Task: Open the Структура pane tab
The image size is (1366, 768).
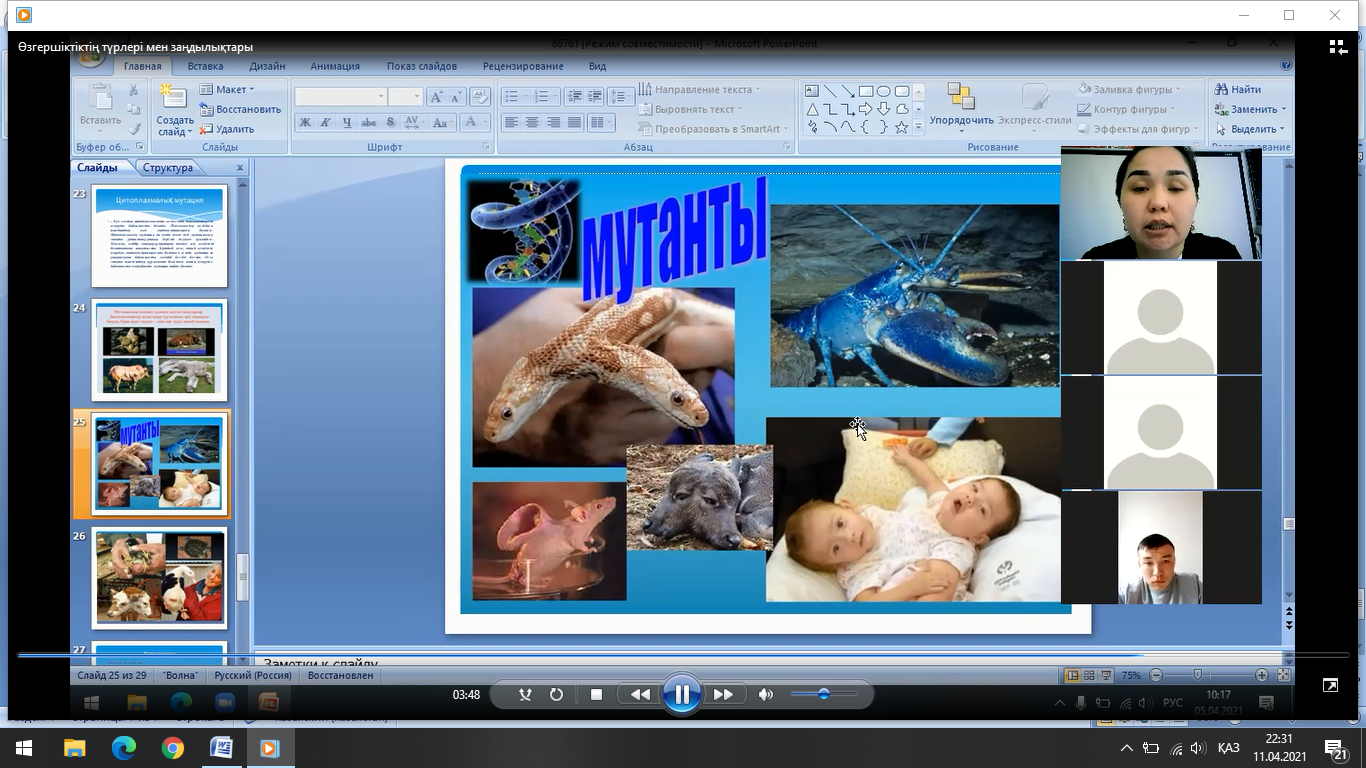Action: point(167,168)
